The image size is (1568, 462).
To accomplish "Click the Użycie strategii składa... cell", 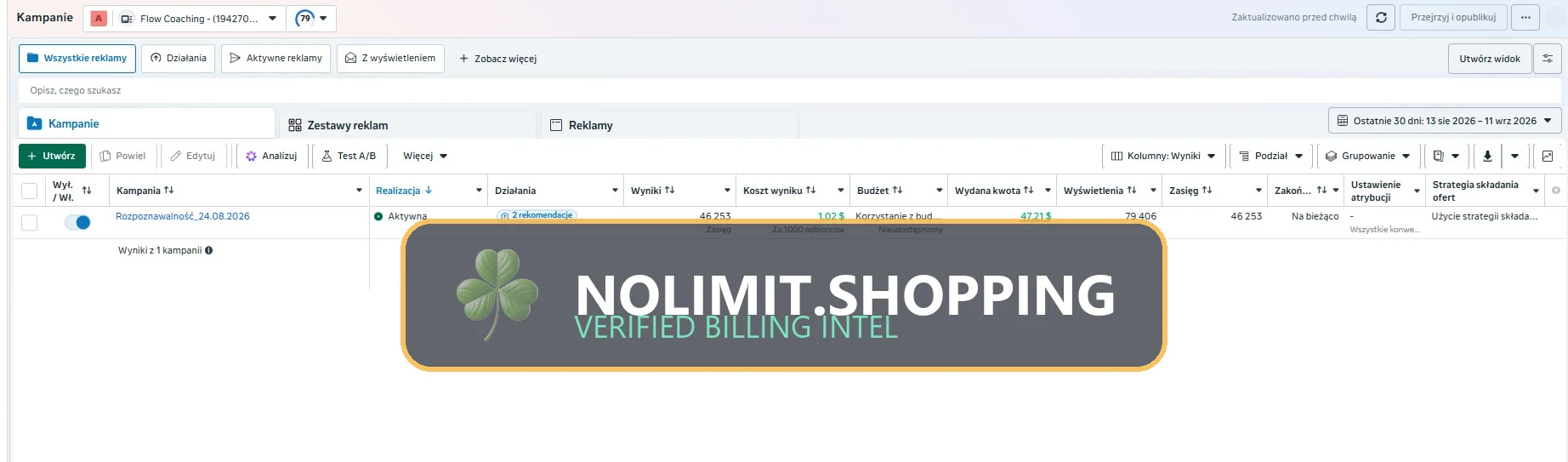I will pyautogui.click(x=1485, y=216).
